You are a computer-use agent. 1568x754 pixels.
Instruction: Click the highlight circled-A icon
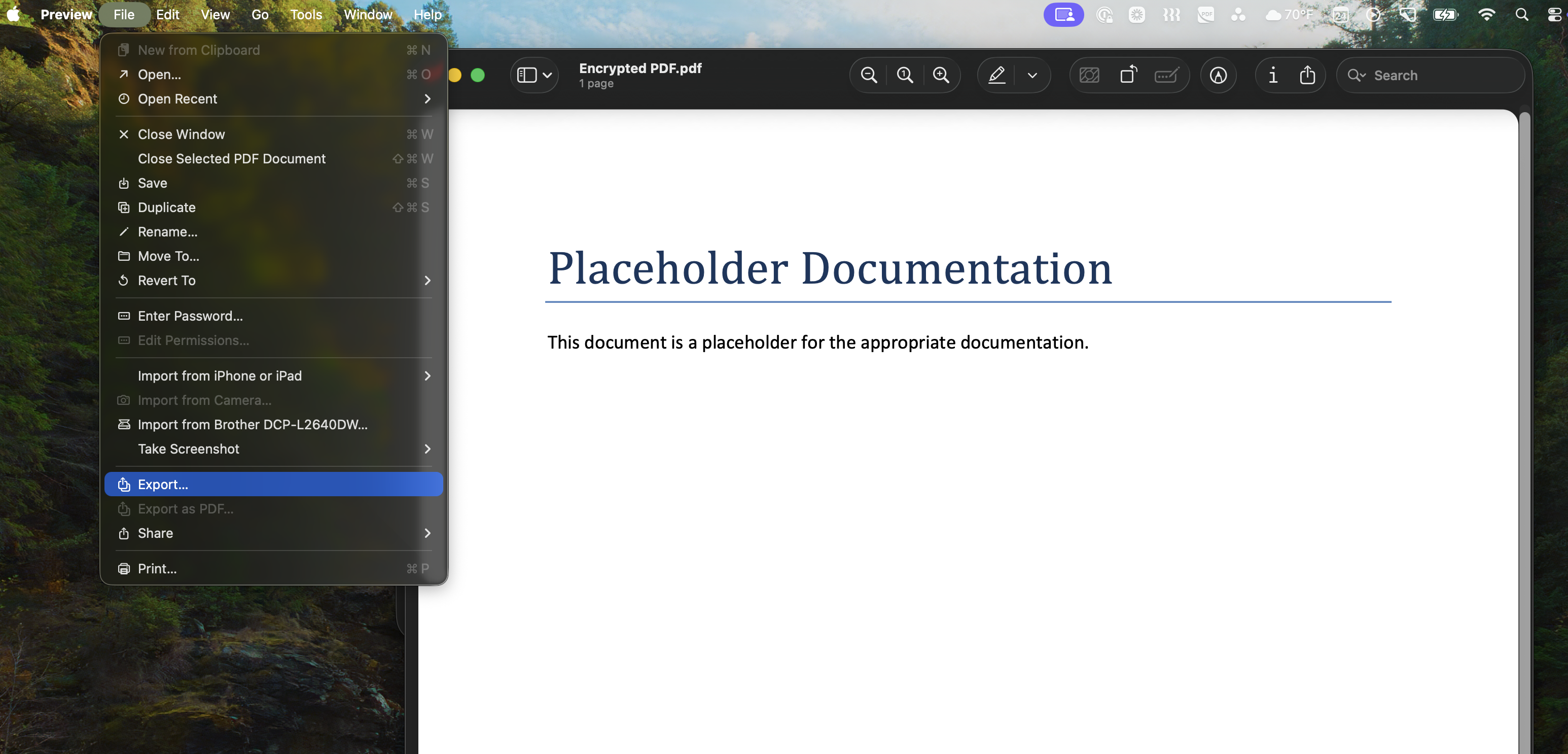tap(1218, 76)
